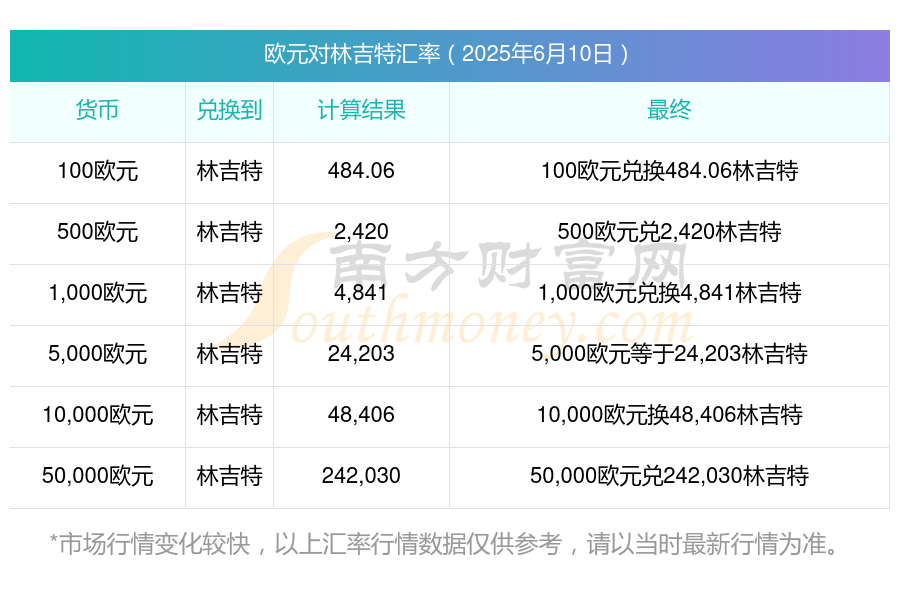The width and height of the screenshot is (900, 600).
Task: Click the 4,841 result value
Action: (x=361, y=293)
